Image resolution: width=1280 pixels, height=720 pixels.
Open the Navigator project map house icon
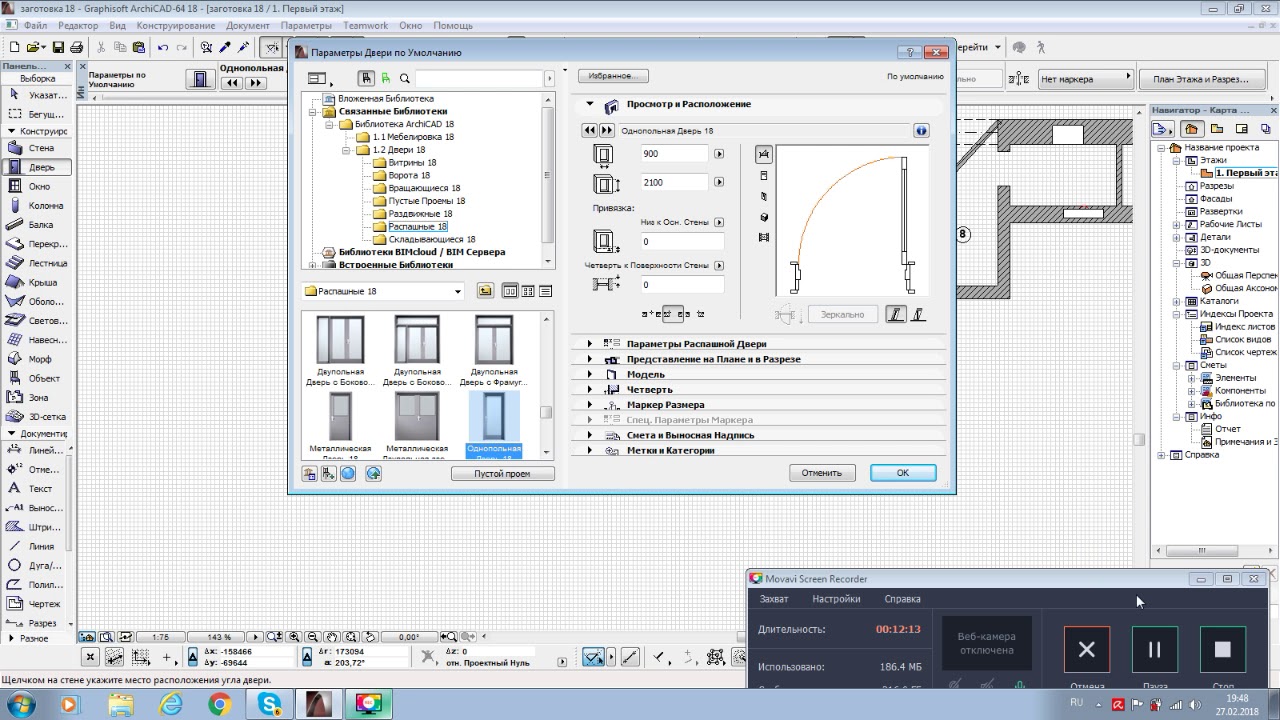coord(1191,129)
